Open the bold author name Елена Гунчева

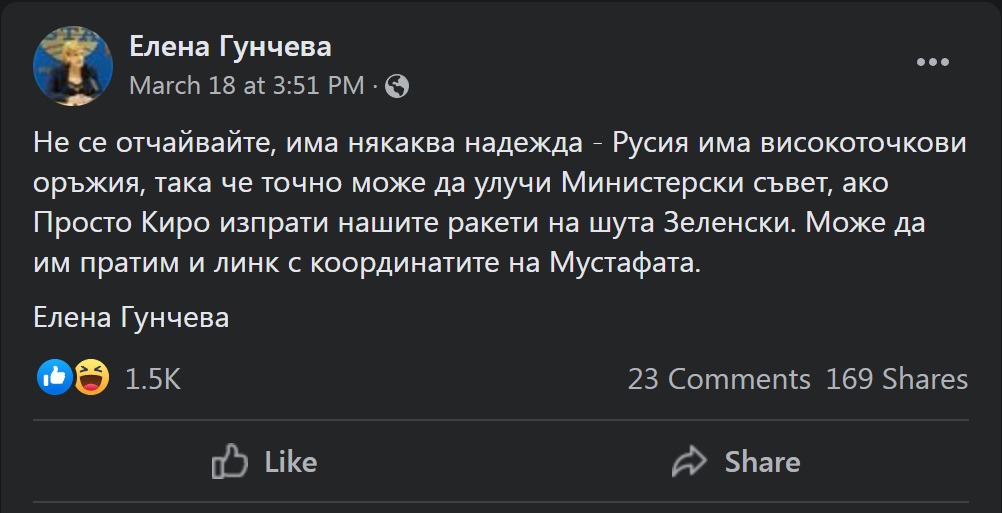click(x=230, y=46)
